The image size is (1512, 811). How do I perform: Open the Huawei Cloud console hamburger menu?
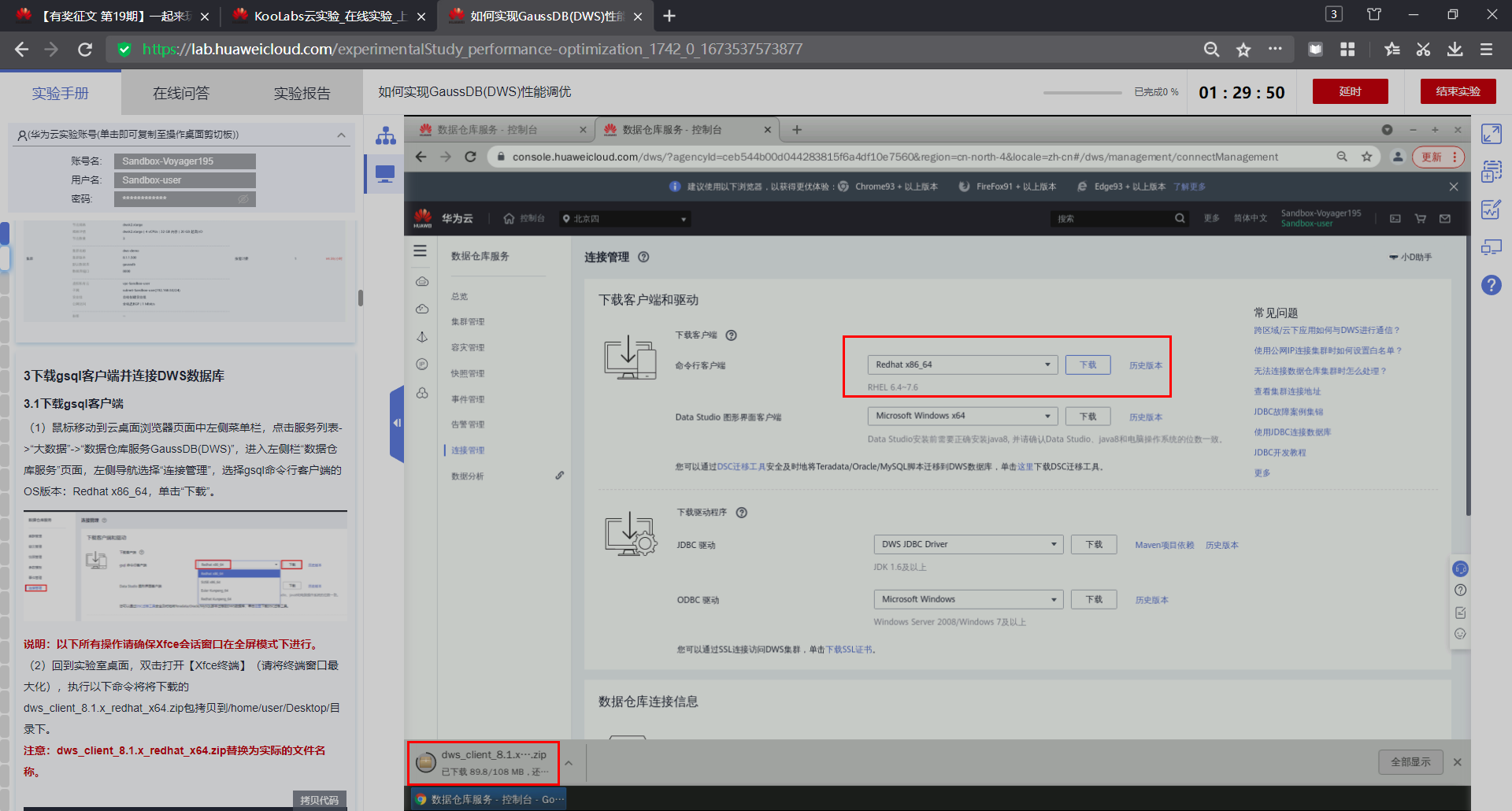[421, 250]
